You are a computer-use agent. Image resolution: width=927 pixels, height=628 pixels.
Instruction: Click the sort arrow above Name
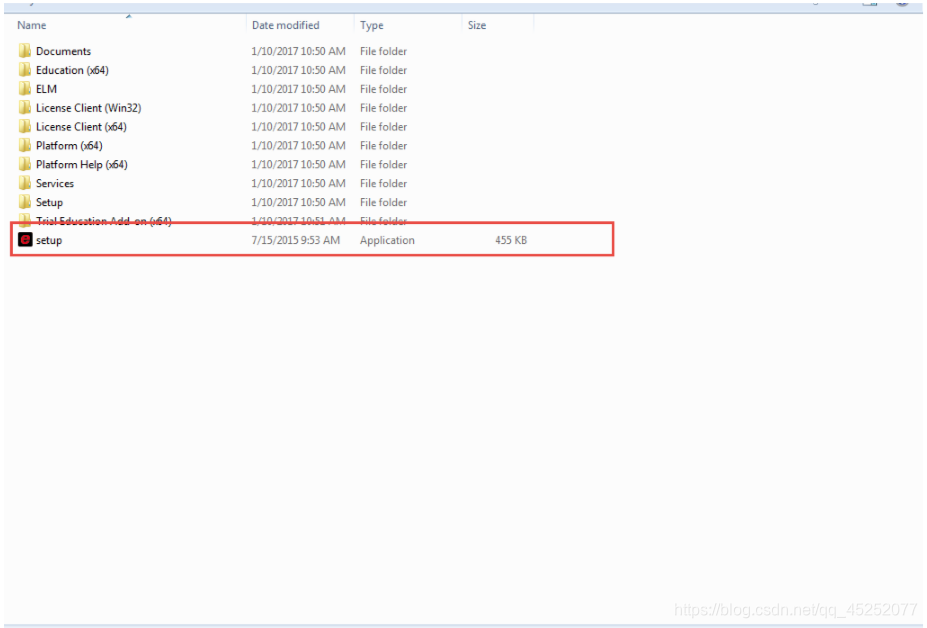pos(128,16)
